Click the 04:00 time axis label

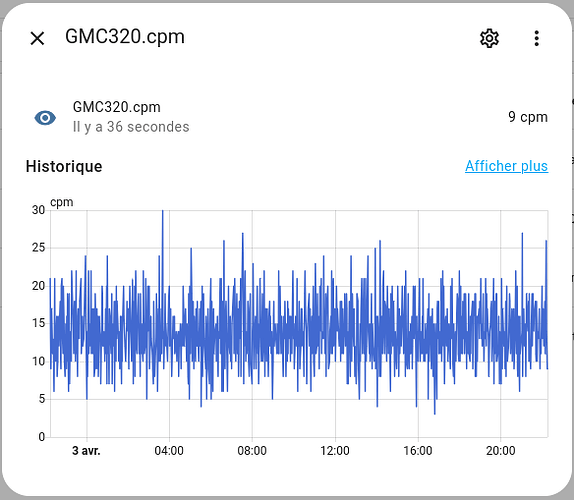pos(169,450)
